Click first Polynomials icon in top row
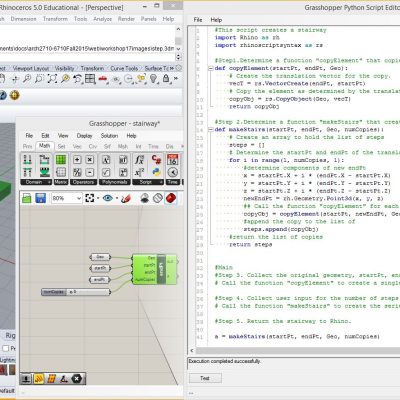The image size is (400, 400). click(106, 160)
